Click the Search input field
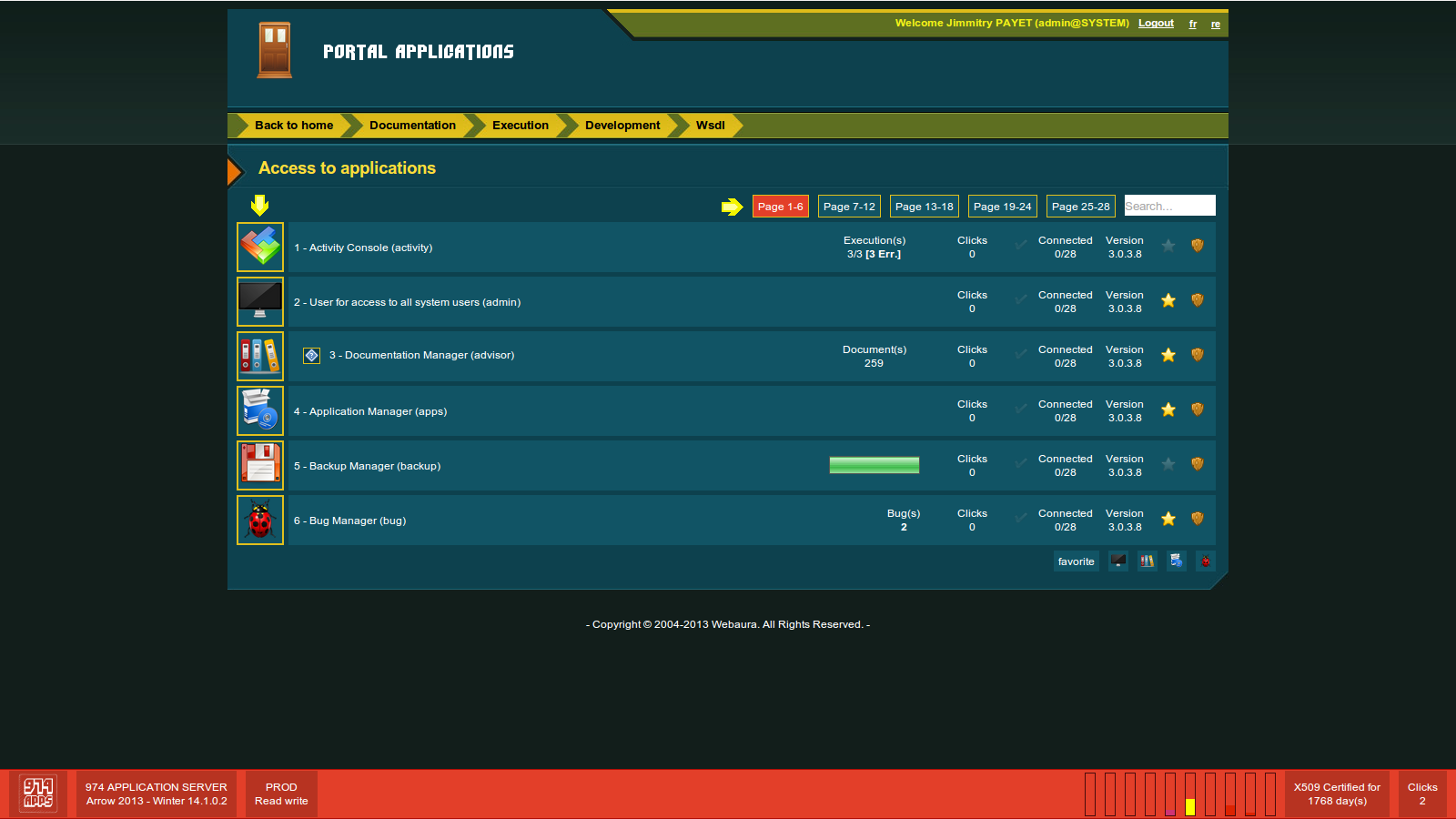Screen dimensions: 1456x819 click(x=1169, y=206)
